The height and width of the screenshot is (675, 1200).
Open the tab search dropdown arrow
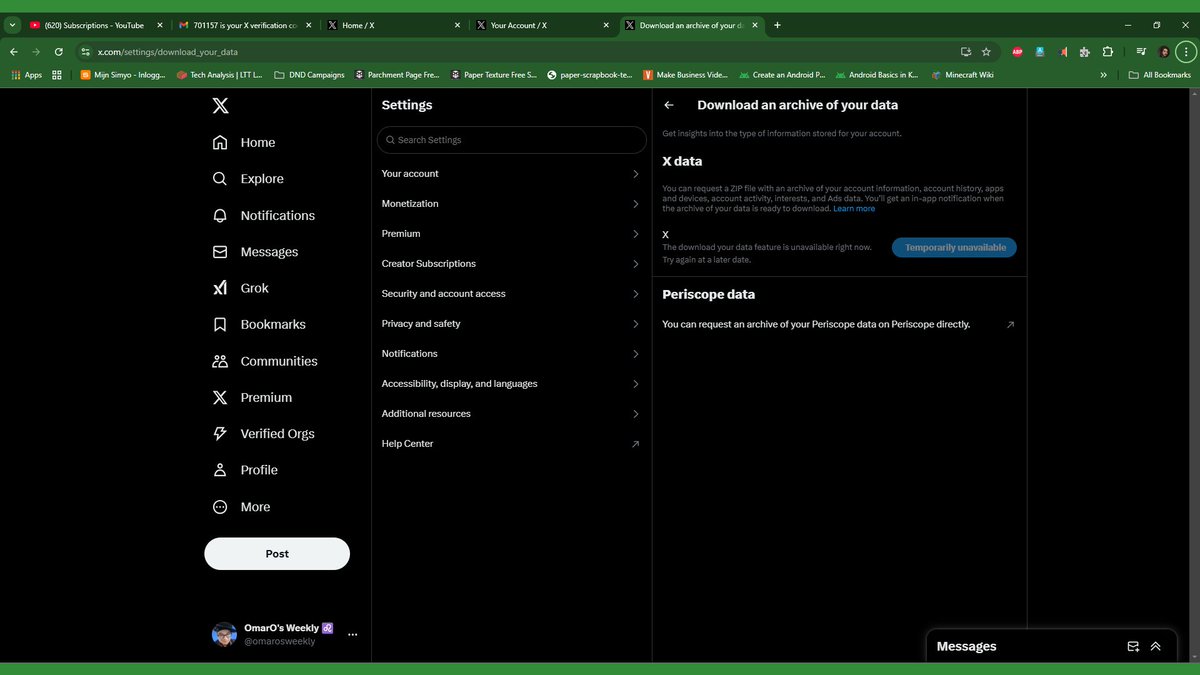[x=12, y=25]
